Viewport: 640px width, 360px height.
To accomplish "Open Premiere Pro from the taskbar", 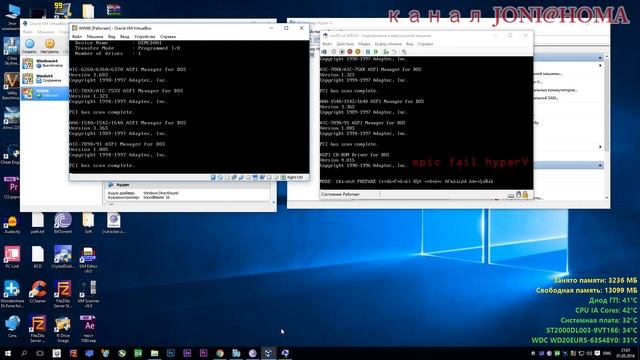I will point(204,353).
